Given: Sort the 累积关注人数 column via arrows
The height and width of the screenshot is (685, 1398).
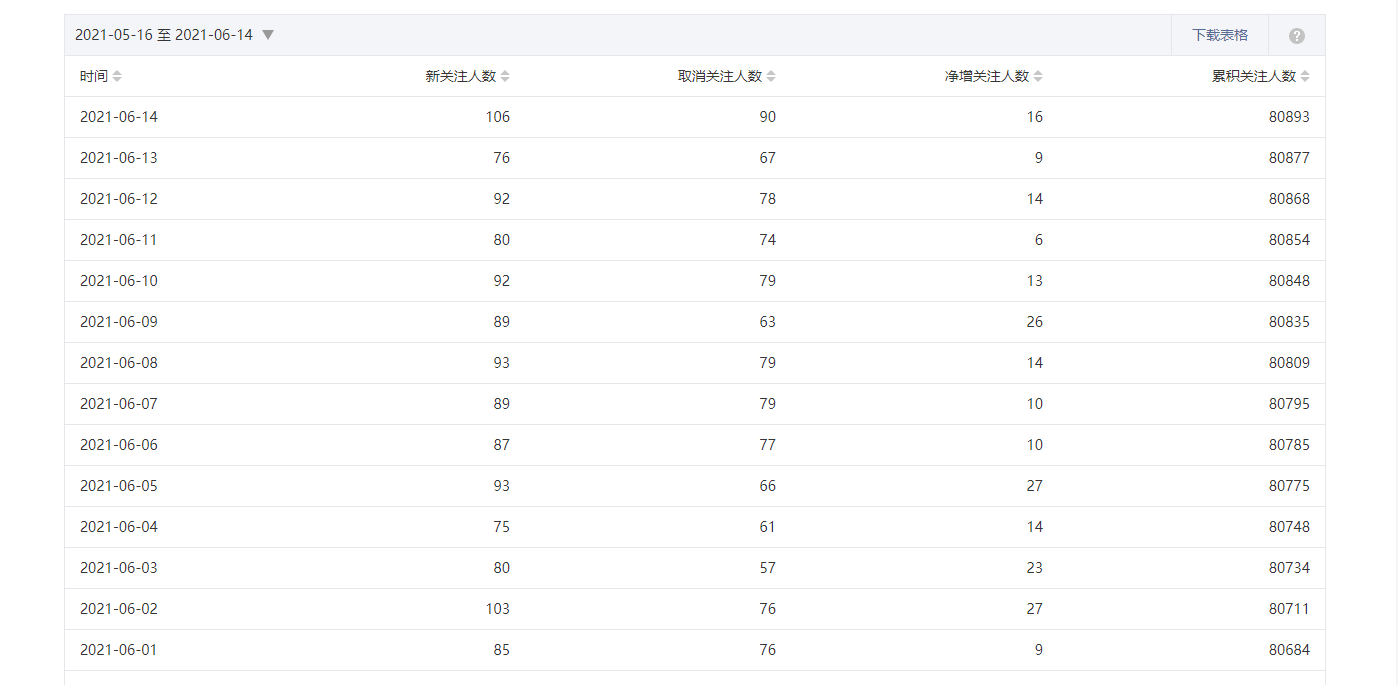Looking at the screenshot, I should pyautogui.click(x=1305, y=77).
